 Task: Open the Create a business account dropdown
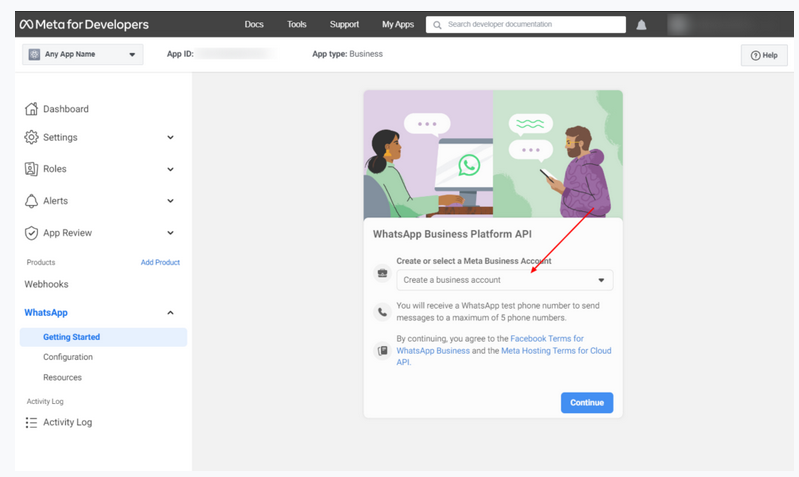[504, 280]
